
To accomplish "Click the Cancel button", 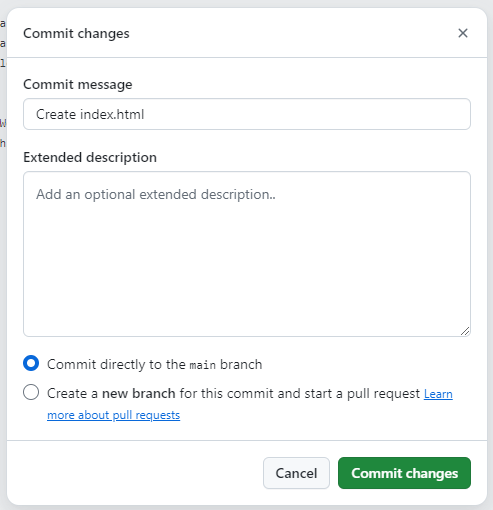I will (x=296, y=473).
